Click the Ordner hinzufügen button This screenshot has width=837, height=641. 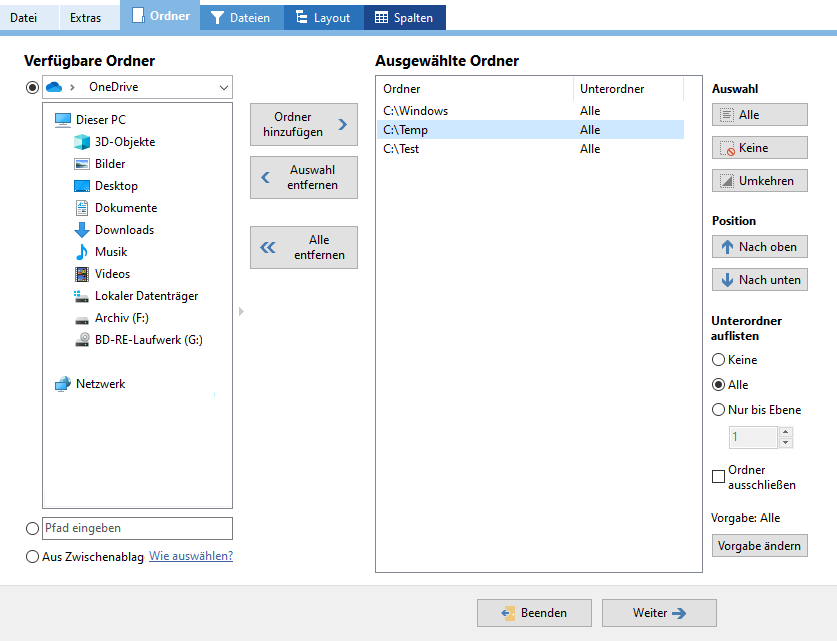pos(303,125)
